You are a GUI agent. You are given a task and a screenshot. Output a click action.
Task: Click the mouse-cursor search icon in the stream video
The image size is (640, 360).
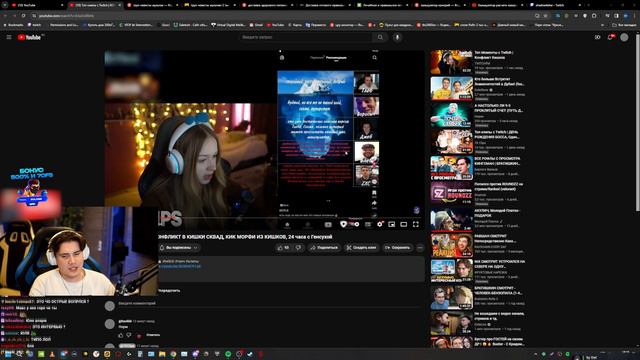point(374,58)
